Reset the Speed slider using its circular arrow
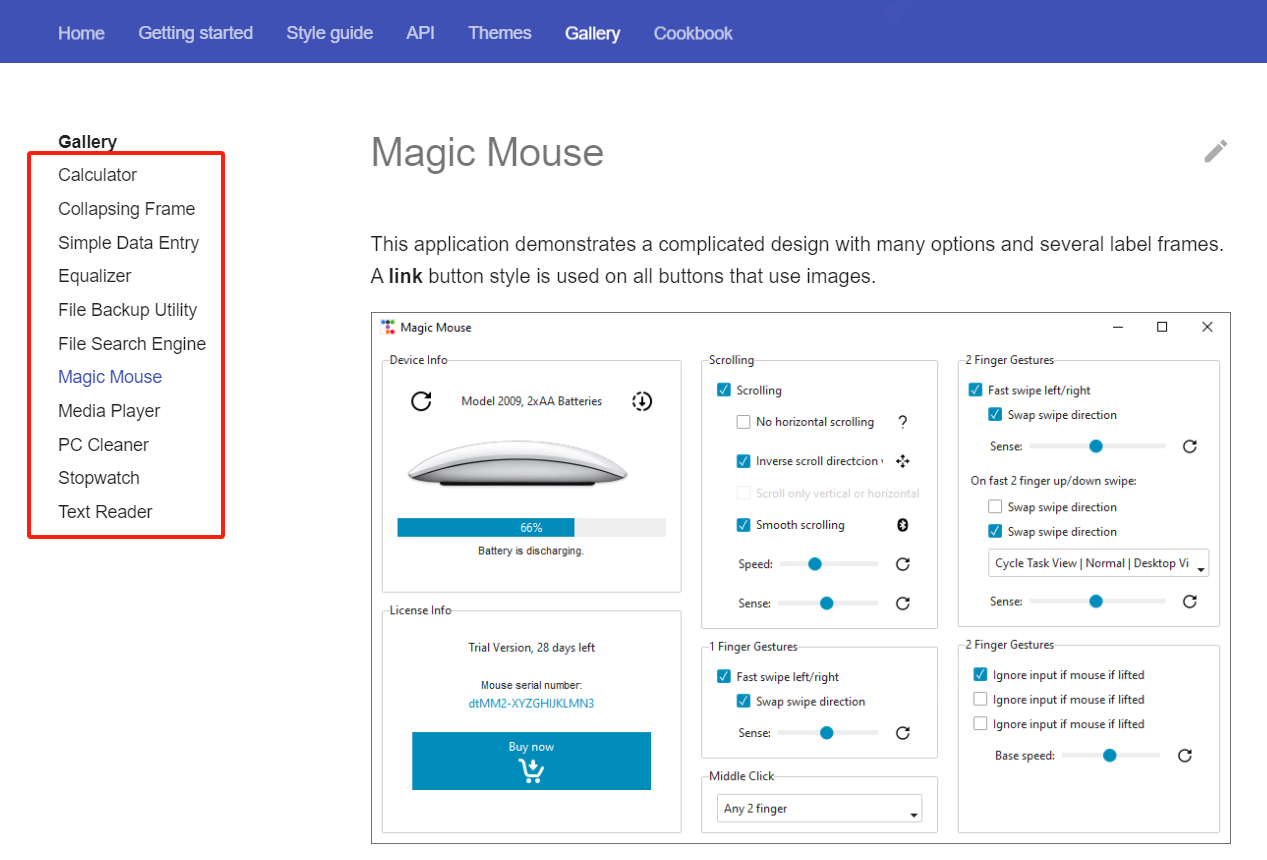Viewport: 1267px width, 860px height. tap(903, 564)
